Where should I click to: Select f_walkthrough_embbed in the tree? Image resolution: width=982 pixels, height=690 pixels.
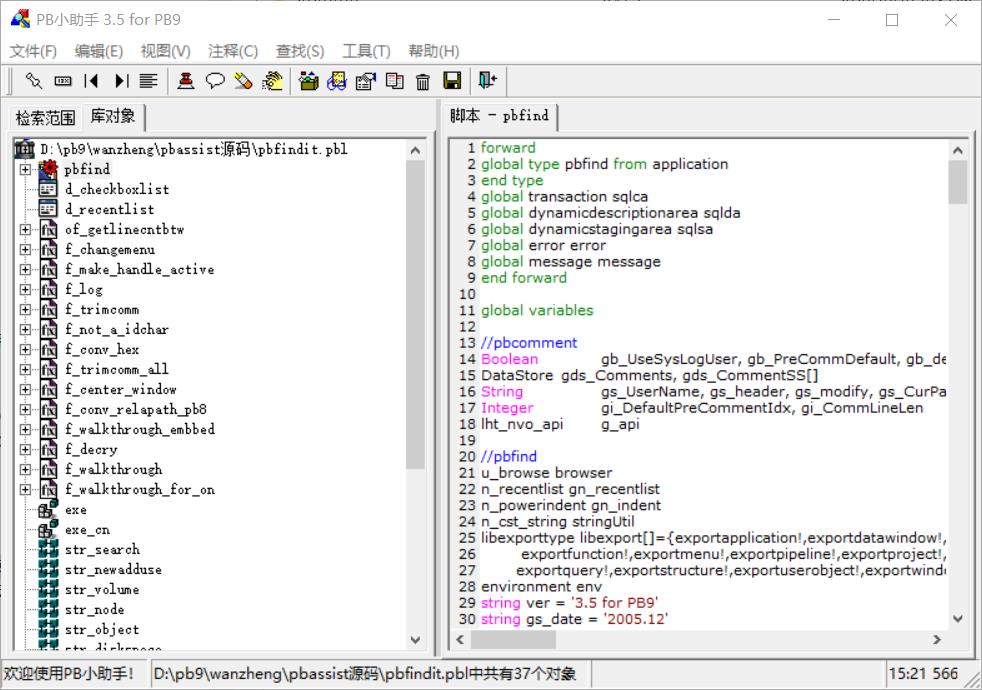point(140,430)
